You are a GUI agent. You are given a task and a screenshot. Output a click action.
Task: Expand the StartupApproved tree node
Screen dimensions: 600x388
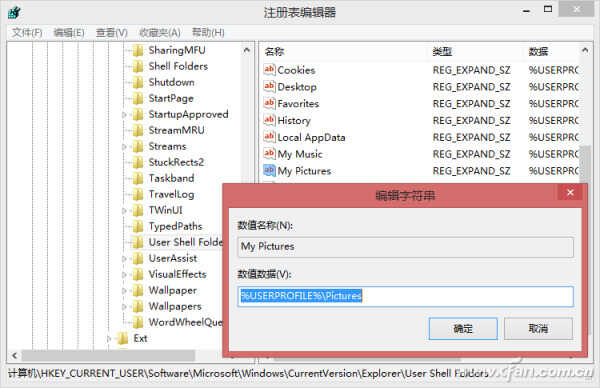point(124,115)
